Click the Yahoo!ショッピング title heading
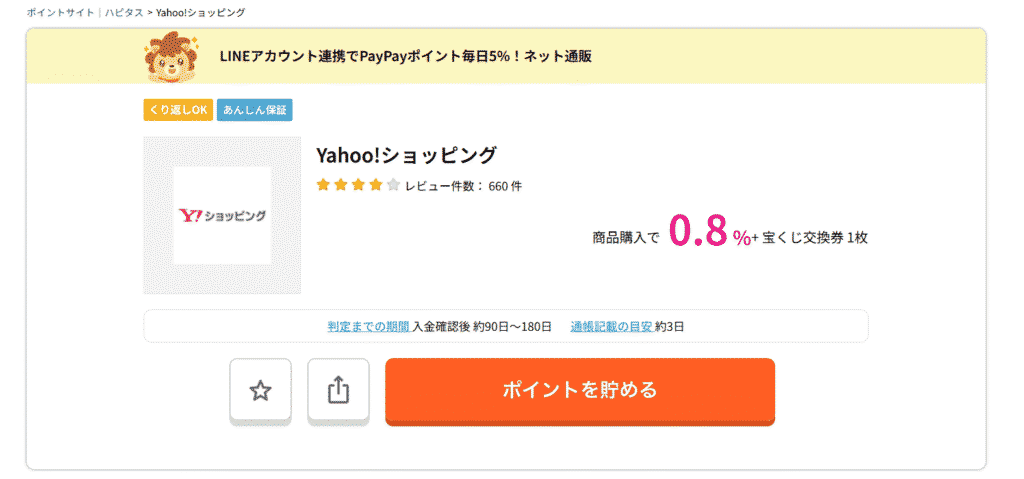 coord(406,156)
